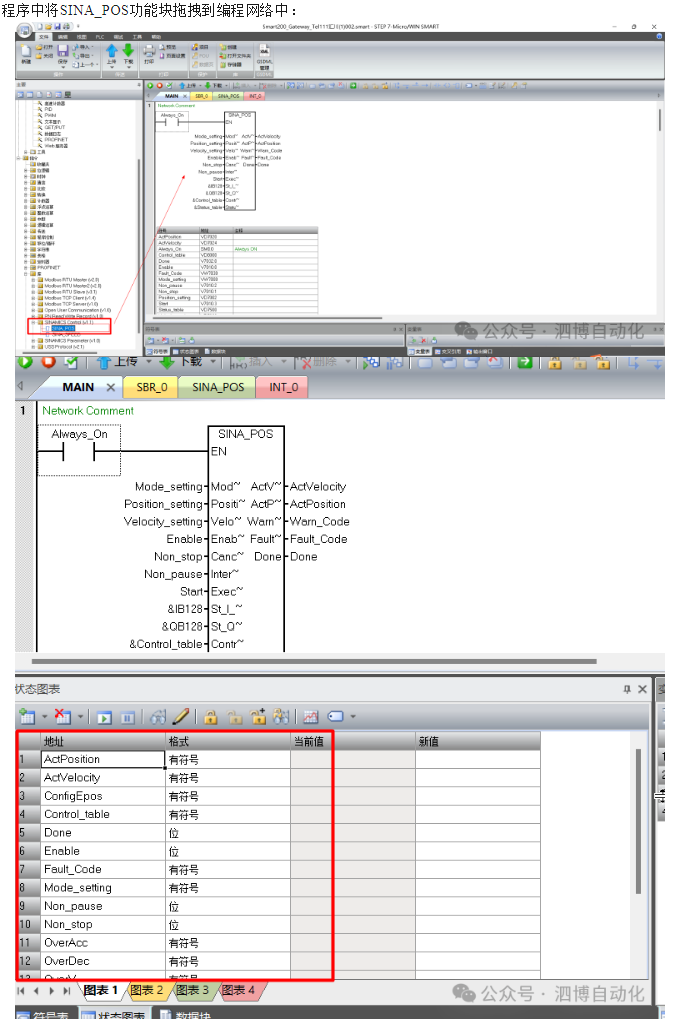Expand Modbus RTU Master (v2.0) library node
Image resolution: width=675 pixels, height=1032 pixels.
point(34,282)
